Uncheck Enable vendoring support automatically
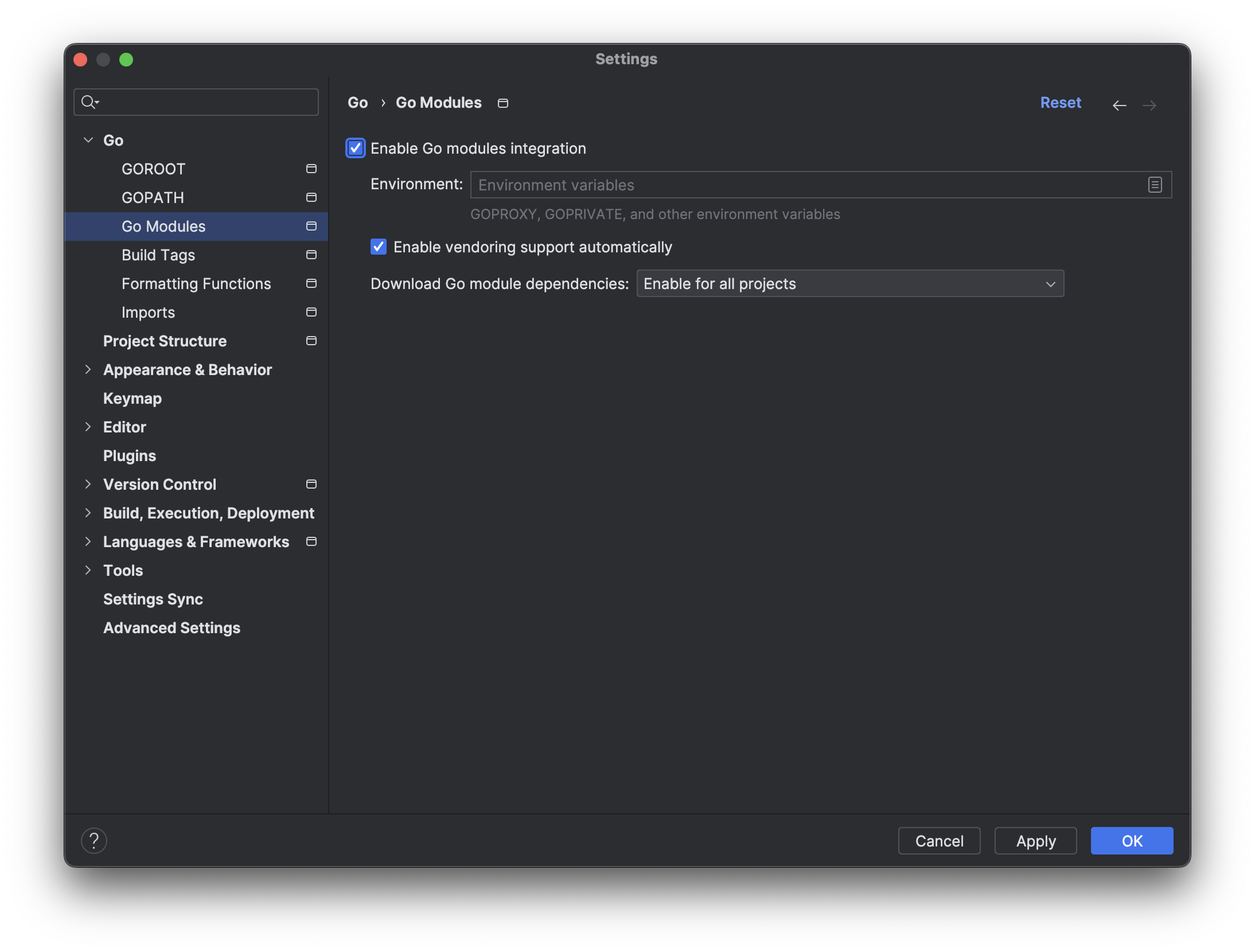This screenshot has height=952, width=1255. [x=379, y=247]
